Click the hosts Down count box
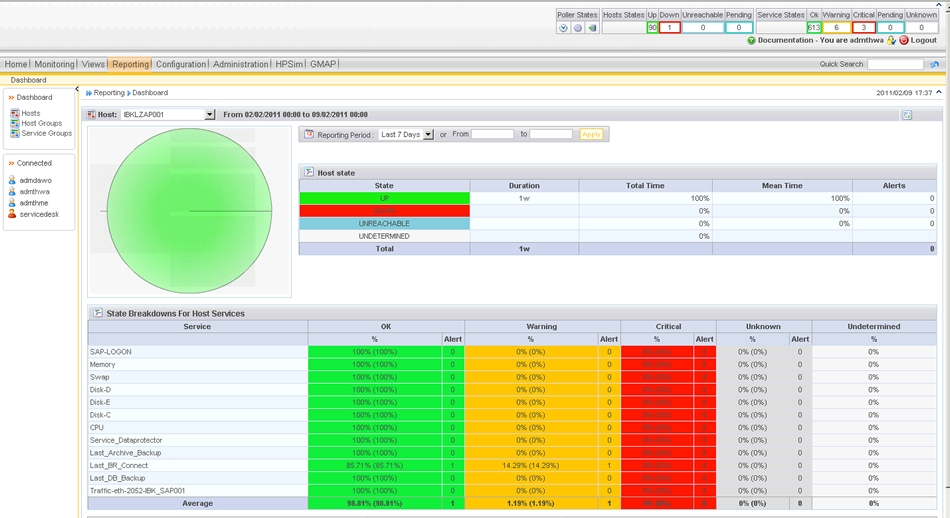The width and height of the screenshot is (950, 518). 669,28
